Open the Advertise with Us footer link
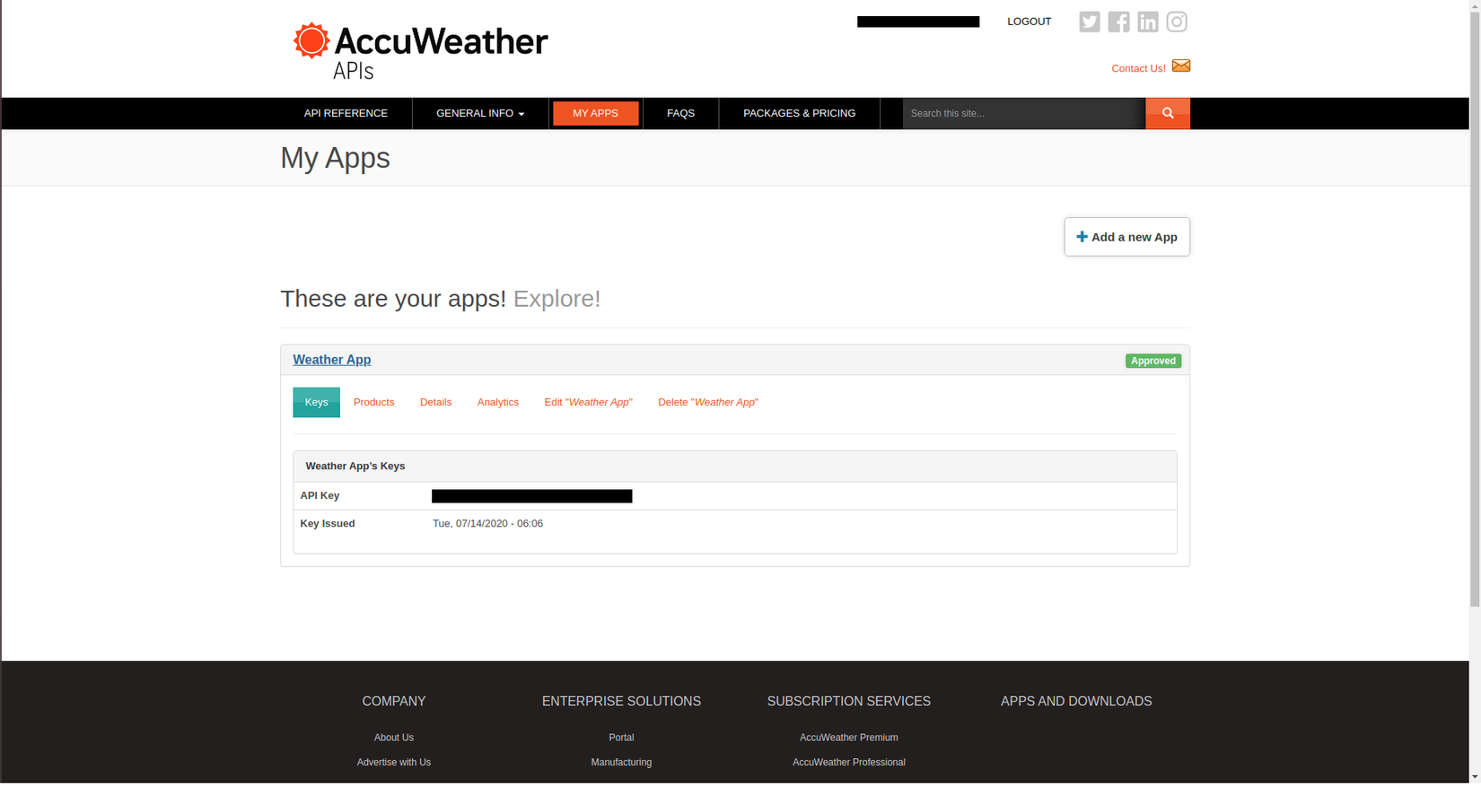The height and width of the screenshot is (812, 1481). 394,763
